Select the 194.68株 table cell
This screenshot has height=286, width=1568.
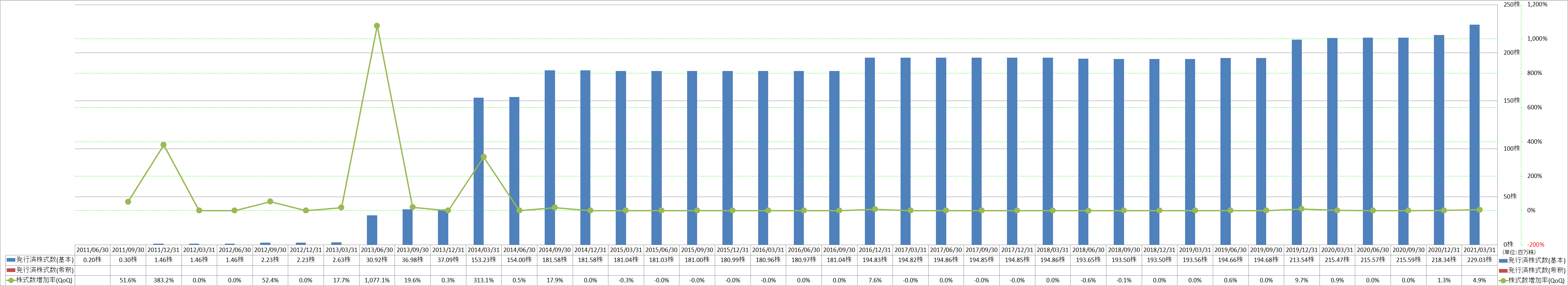pos(1266,260)
